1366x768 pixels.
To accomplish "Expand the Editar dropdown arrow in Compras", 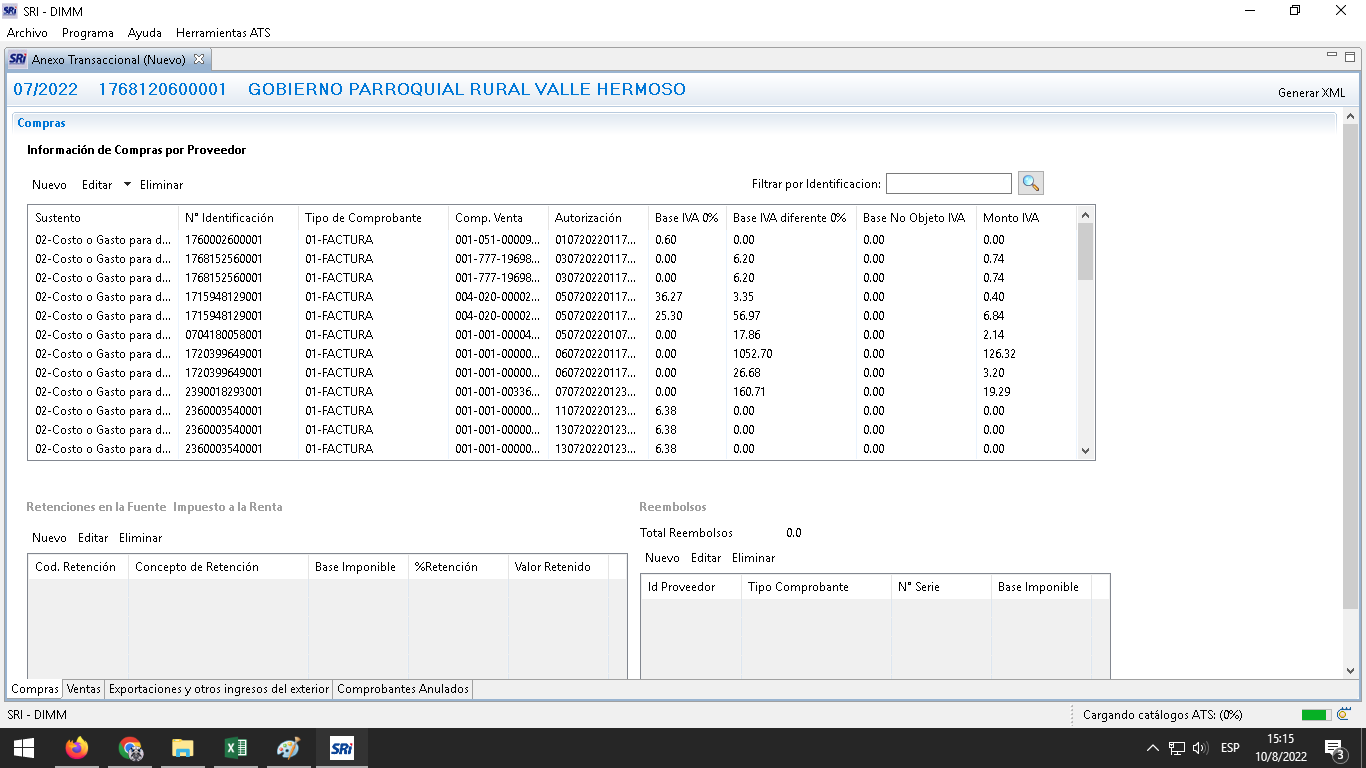I will 127,184.
